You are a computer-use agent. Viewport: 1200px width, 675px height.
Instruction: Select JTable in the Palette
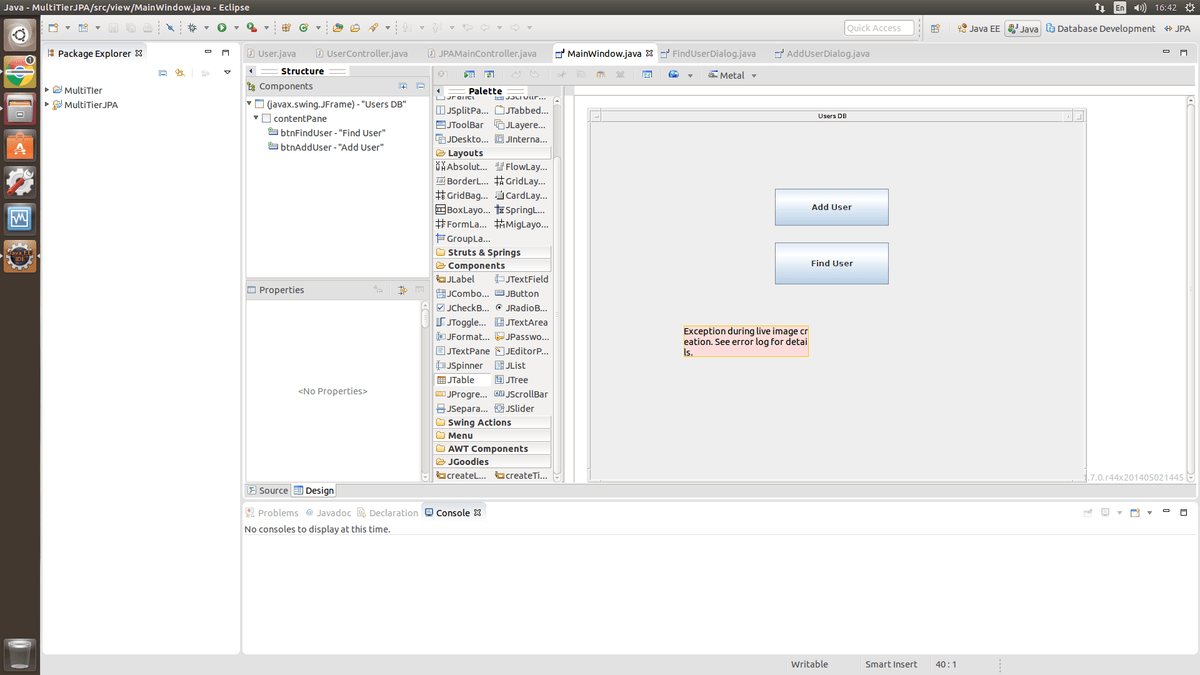pyautogui.click(x=462, y=380)
